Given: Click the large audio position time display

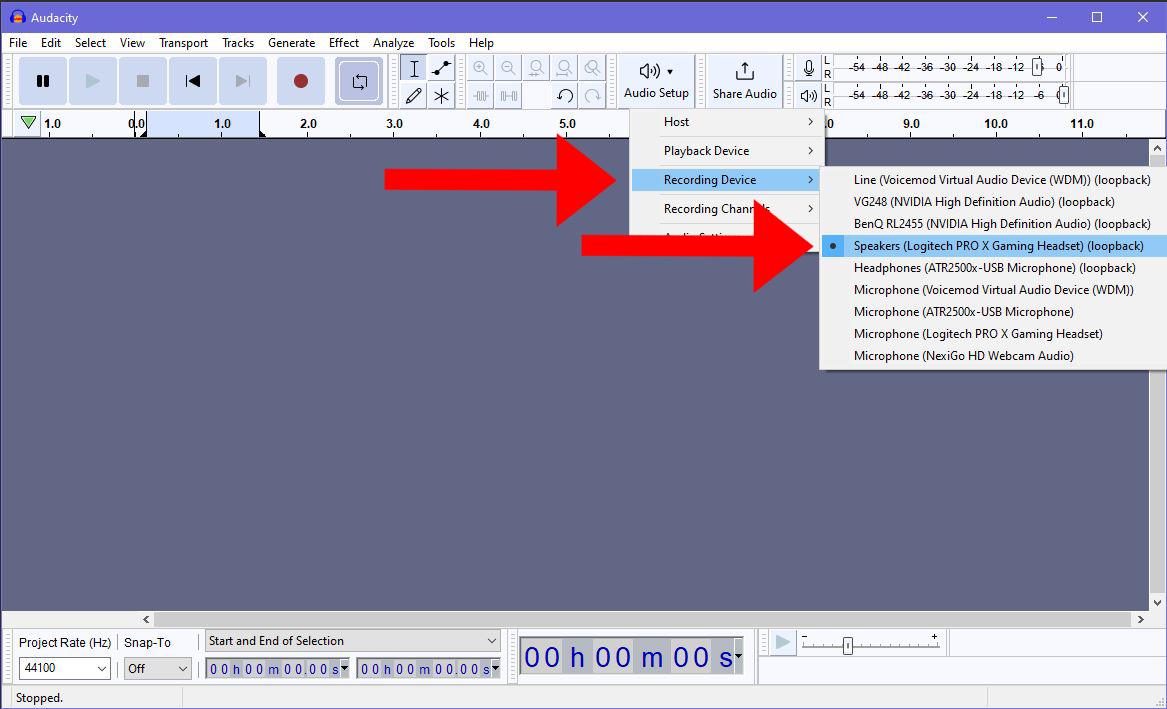Looking at the screenshot, I should click(632, 657).
